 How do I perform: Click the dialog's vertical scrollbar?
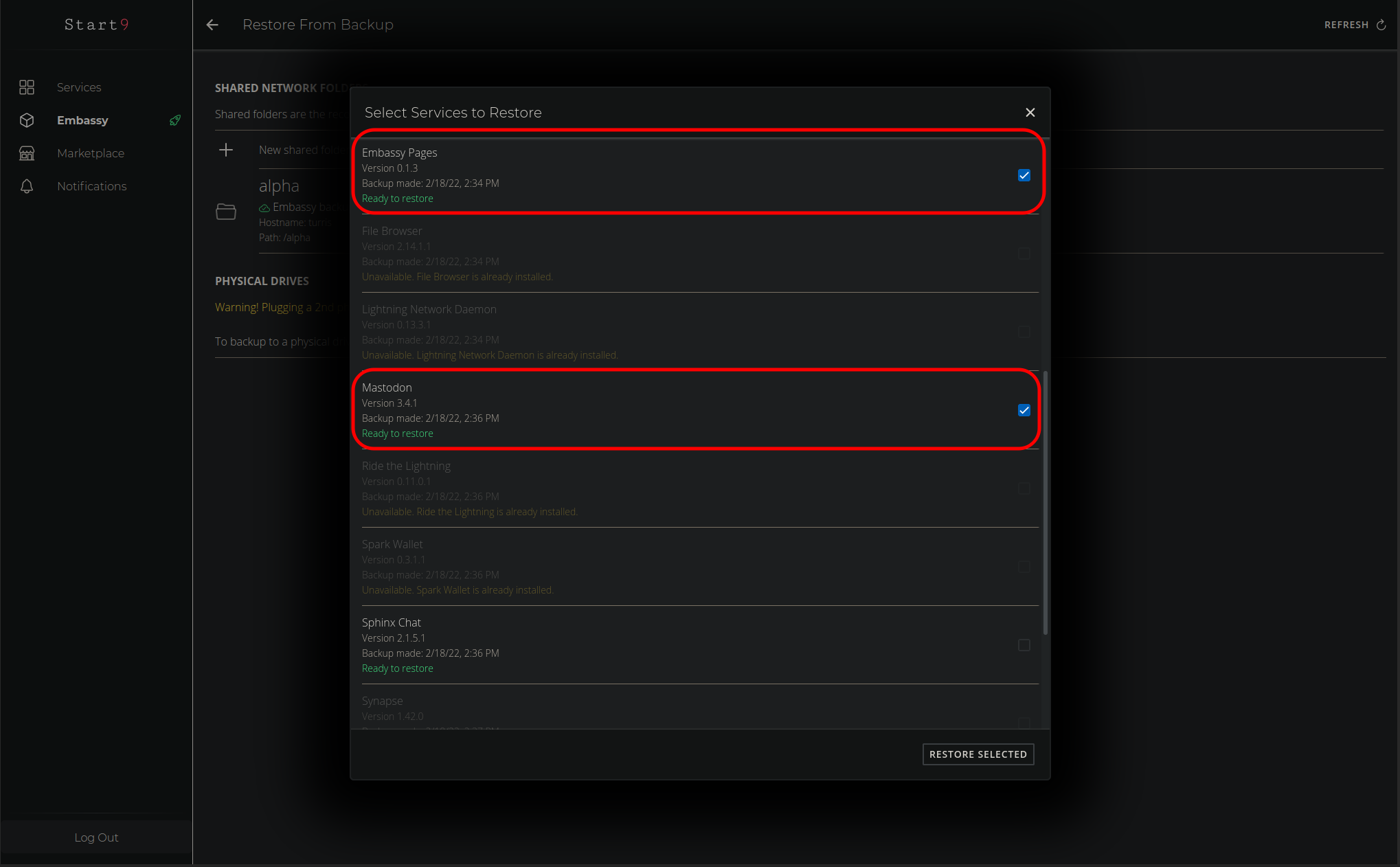point(1046,502)
